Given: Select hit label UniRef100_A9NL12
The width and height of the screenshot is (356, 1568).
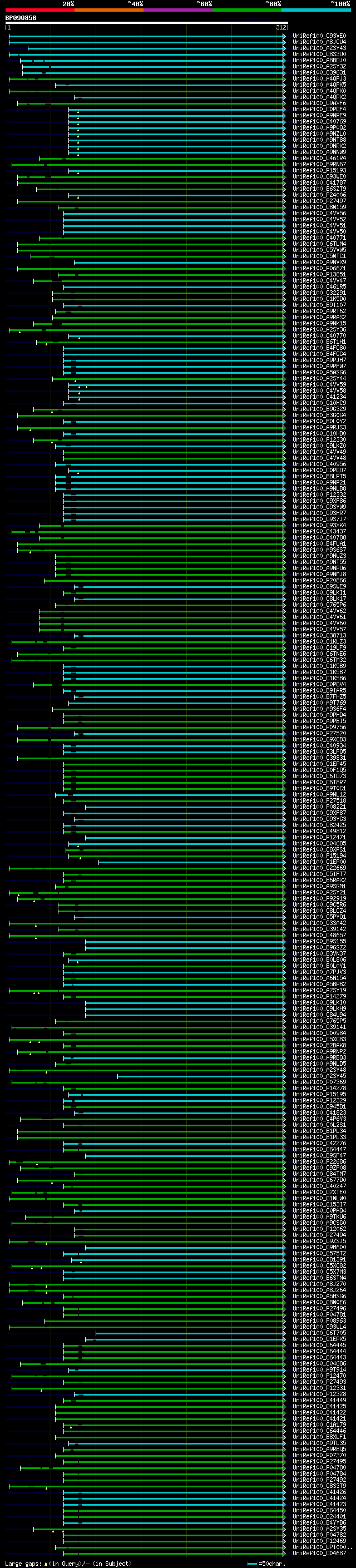Looking at the screenshot, I should click(319, 794).
